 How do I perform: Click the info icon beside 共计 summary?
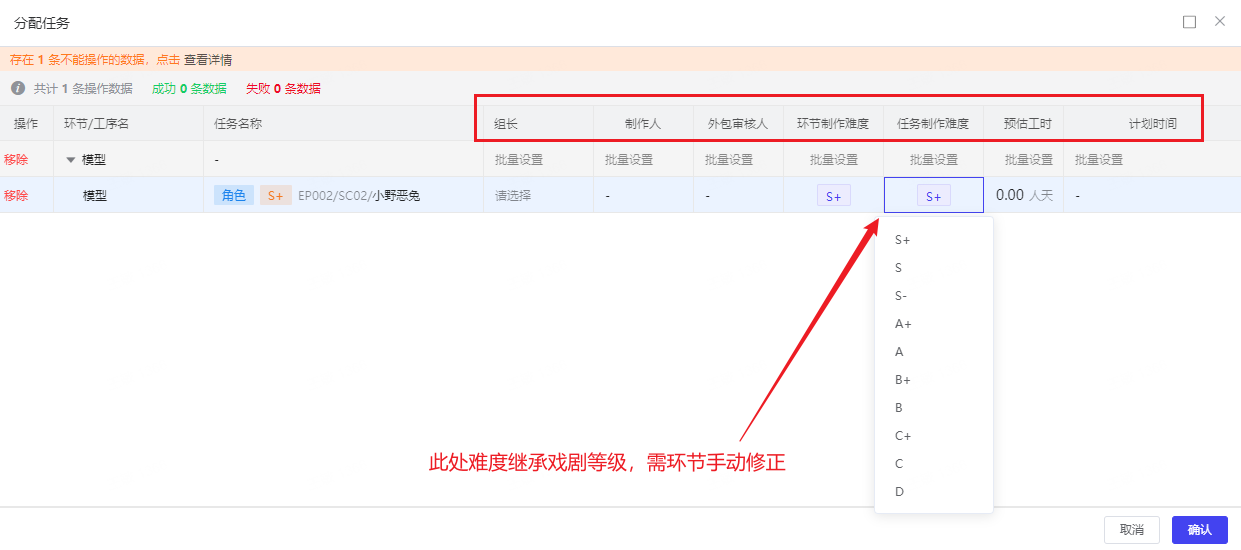click(x=18, y=88)
